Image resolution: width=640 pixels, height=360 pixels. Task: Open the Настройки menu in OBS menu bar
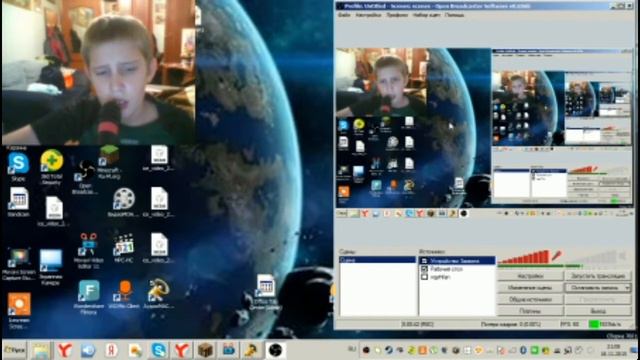click(368, 15)
